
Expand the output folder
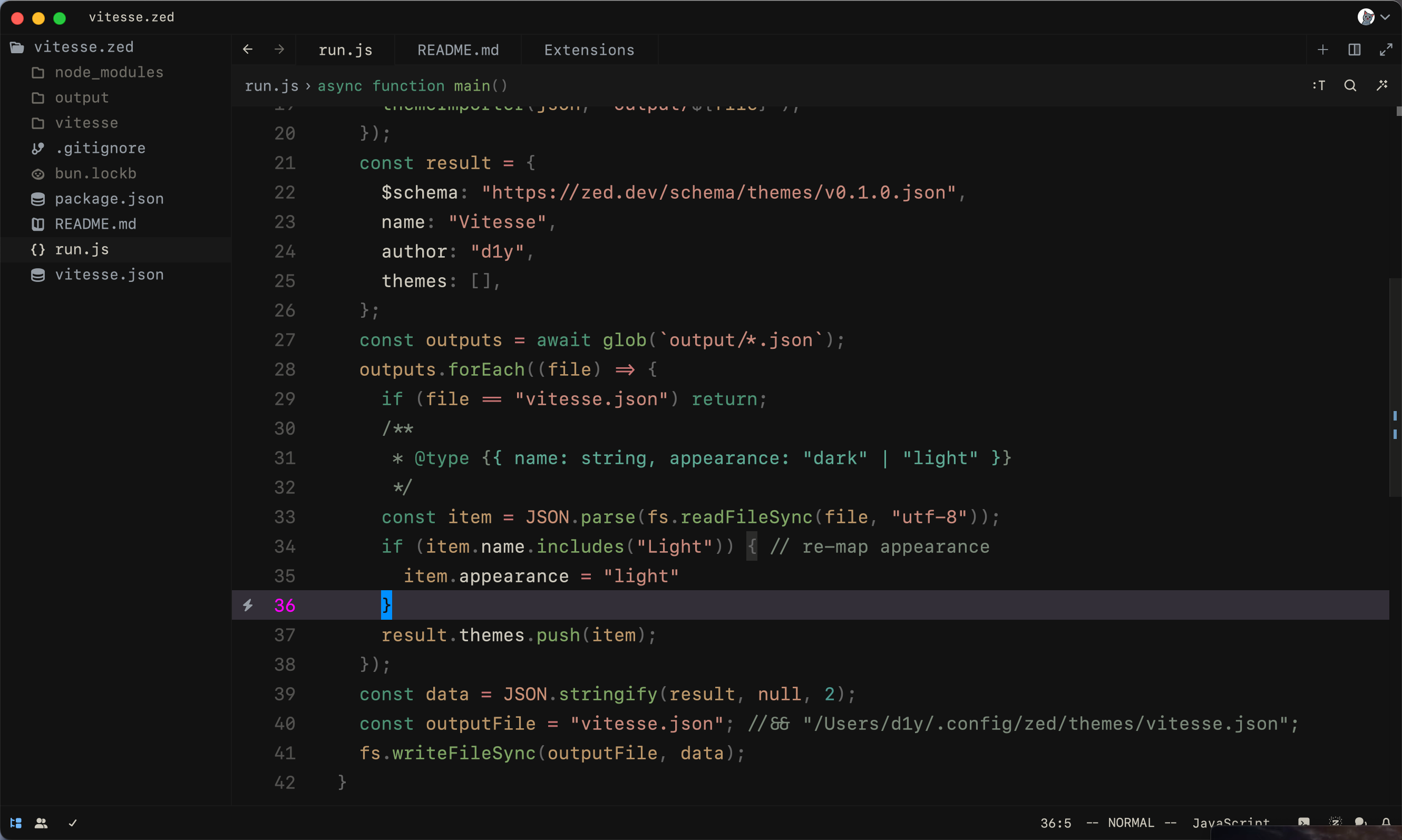[116, 97]
